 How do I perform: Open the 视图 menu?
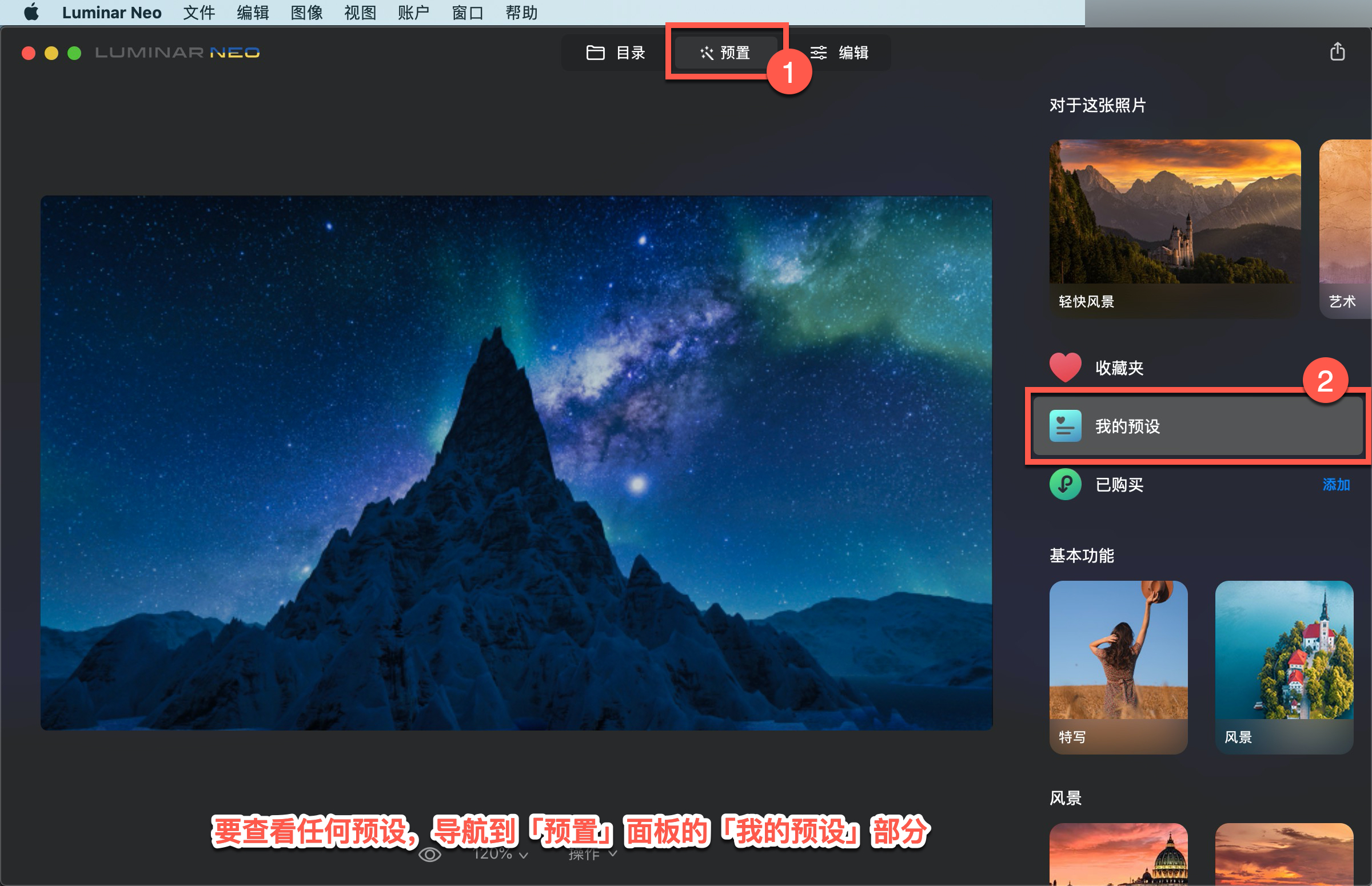[360, 12]
